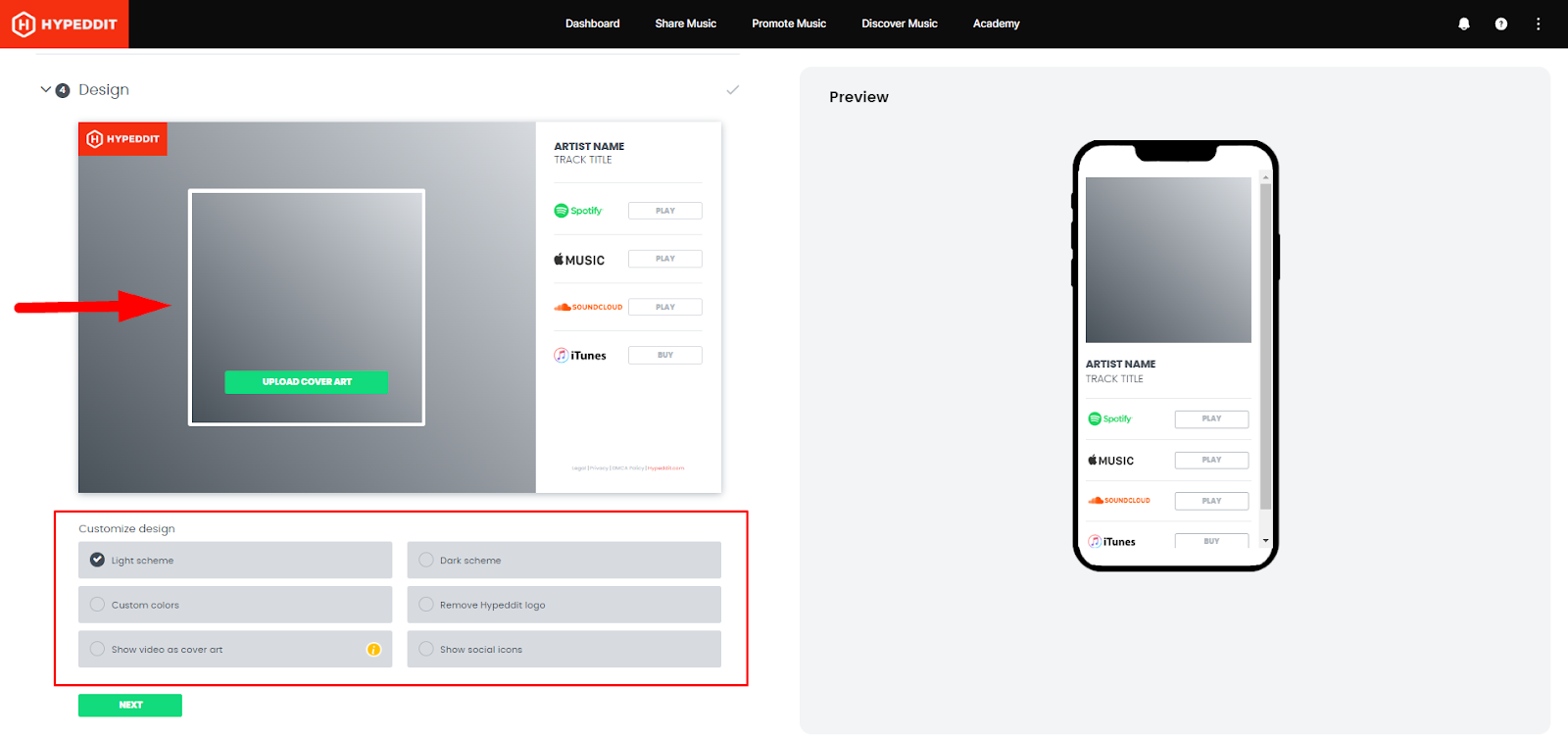Click ARTIST NAME text in design editor

click(589, 147)
